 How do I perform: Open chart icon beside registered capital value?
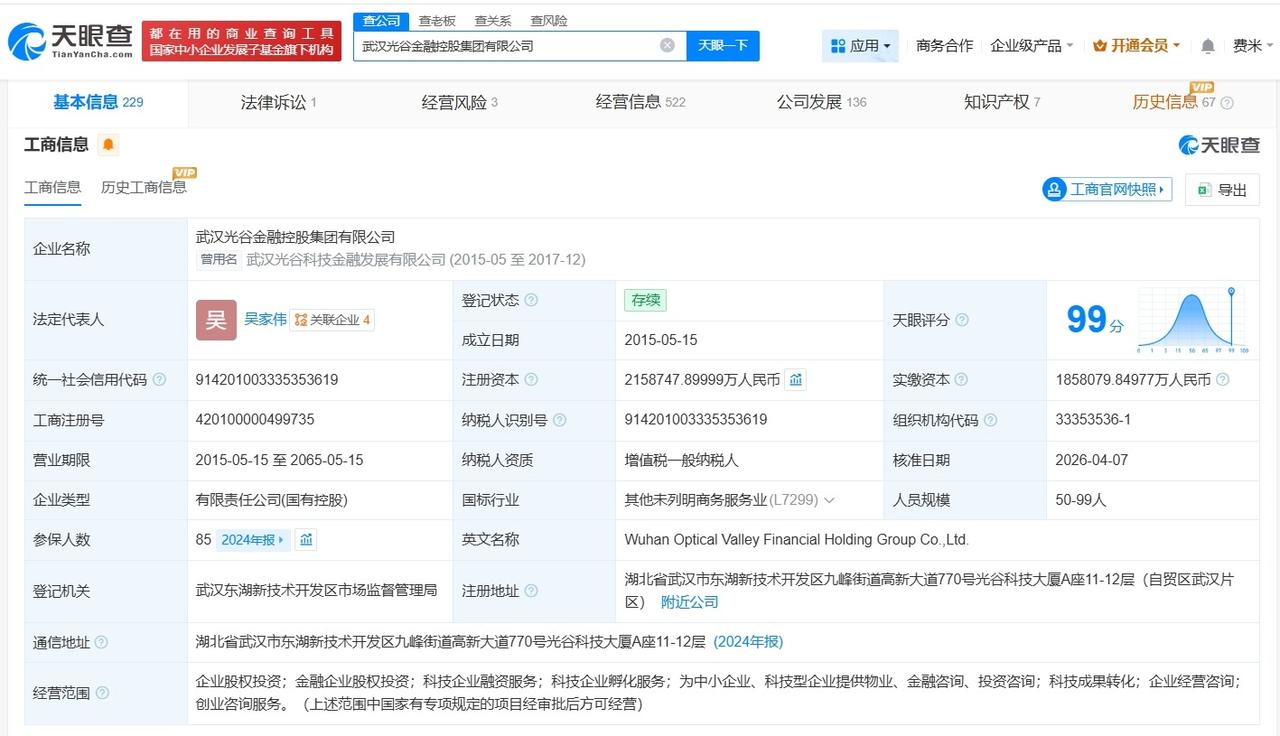tap(796, 380)
